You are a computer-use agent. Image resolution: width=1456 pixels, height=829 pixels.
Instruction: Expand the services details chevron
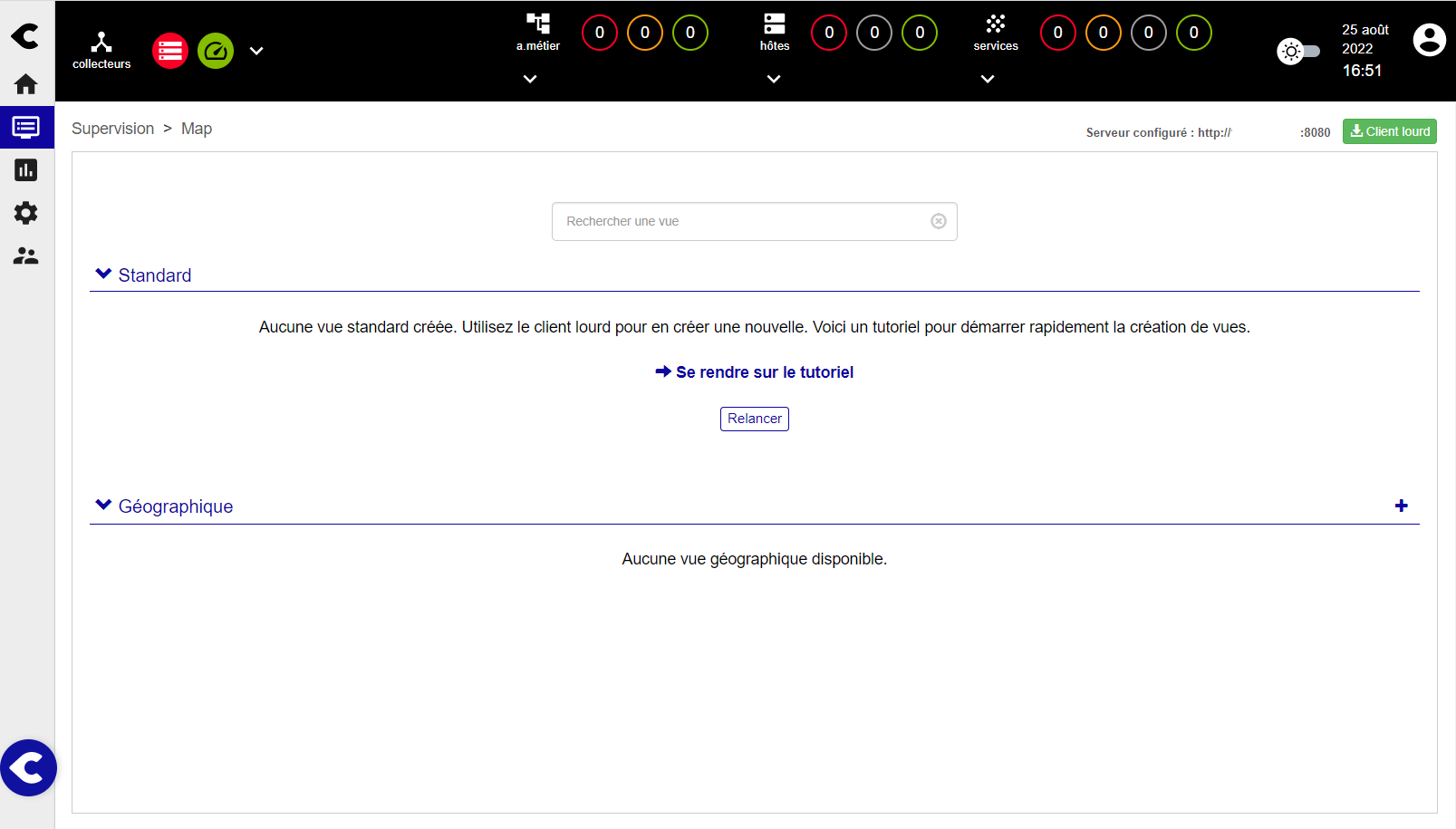click(988, 80)
